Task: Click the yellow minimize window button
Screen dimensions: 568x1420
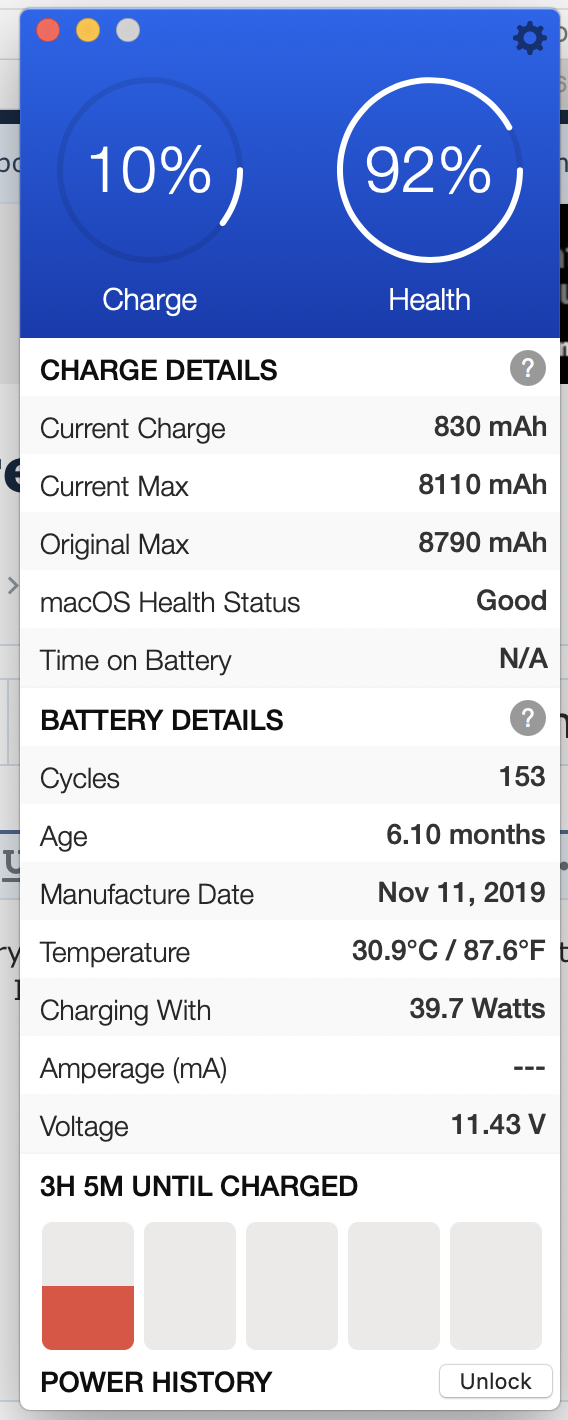Action: click(88, 30)
